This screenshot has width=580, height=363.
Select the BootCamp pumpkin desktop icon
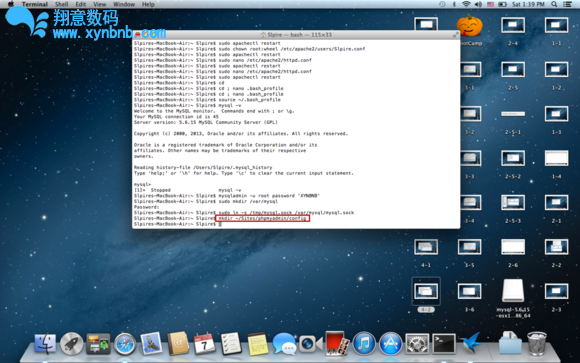tap(469, 26)
